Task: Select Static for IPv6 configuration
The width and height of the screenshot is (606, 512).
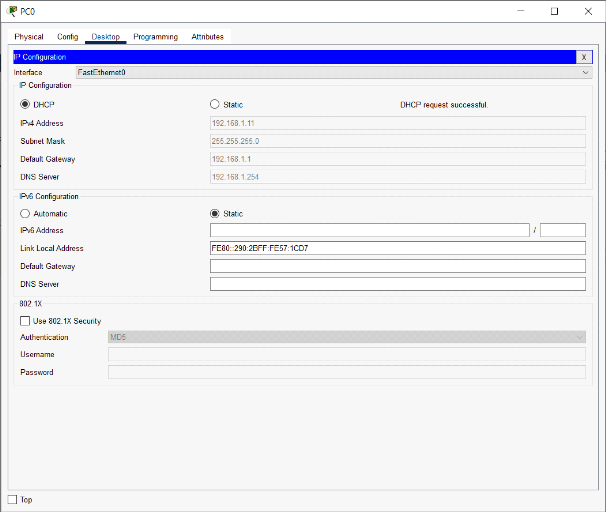Action: [x=214, y=213]
